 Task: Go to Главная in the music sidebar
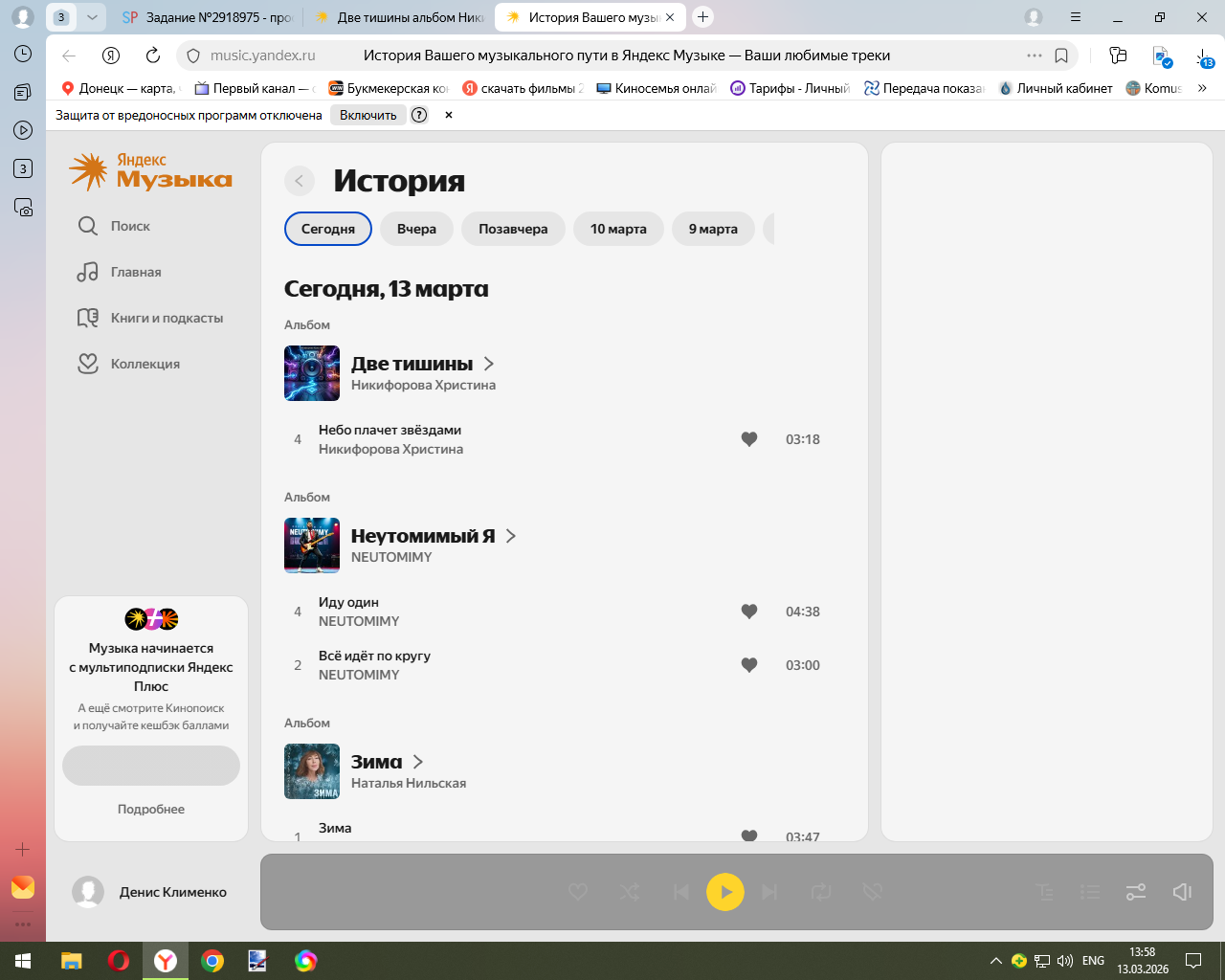120,272
